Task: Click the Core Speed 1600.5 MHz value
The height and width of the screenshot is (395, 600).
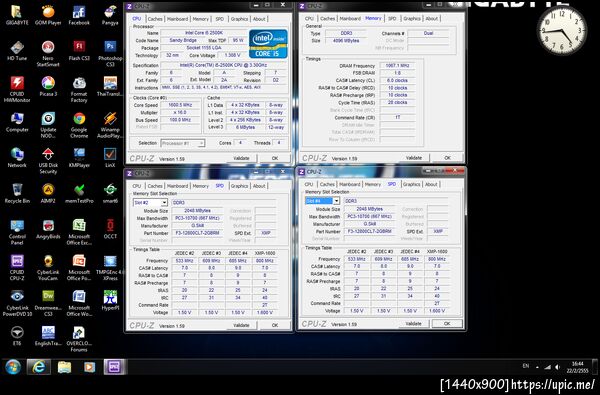Action: point(180,105)
